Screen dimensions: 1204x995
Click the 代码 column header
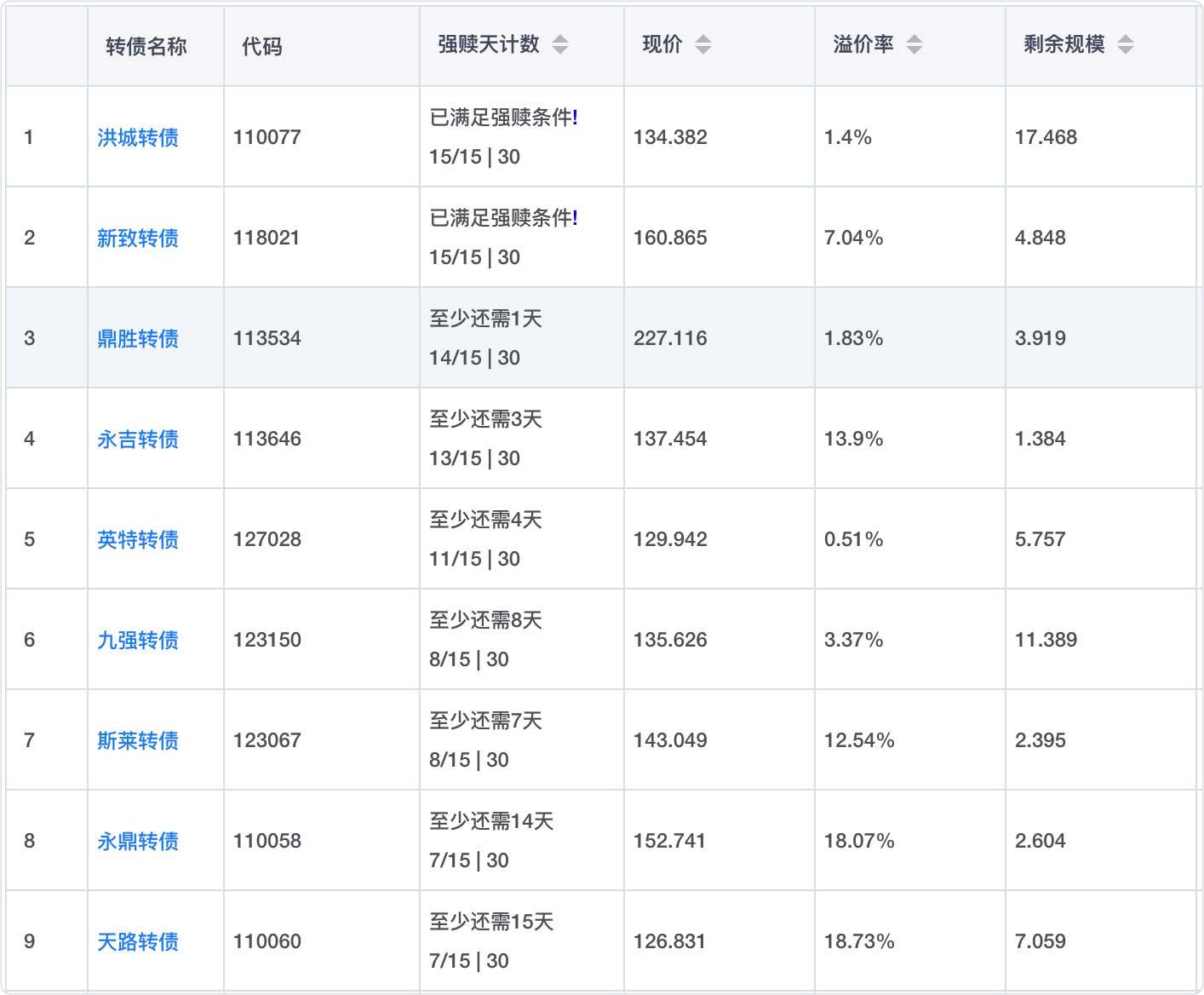(x=262, y=46)
